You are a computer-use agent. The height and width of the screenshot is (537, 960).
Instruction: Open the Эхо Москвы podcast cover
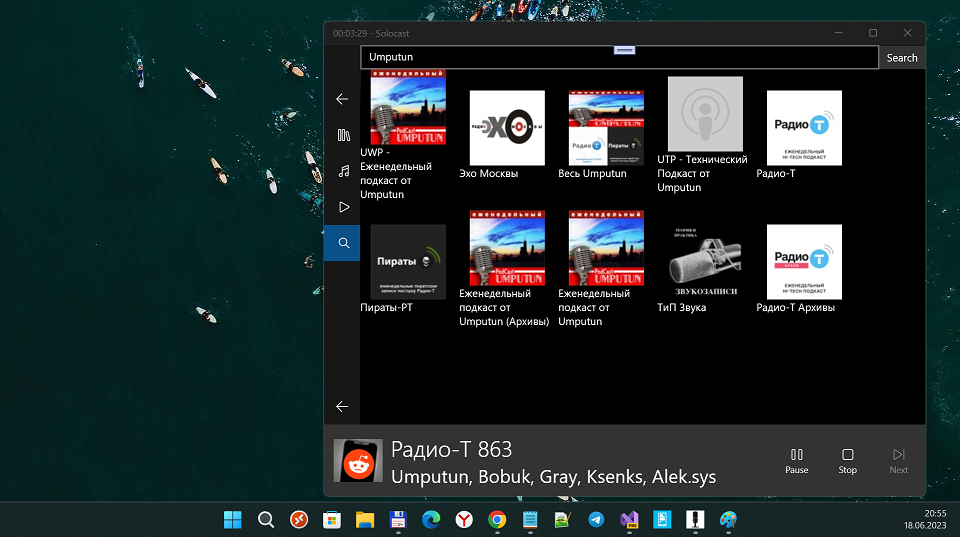coord(507,128)
